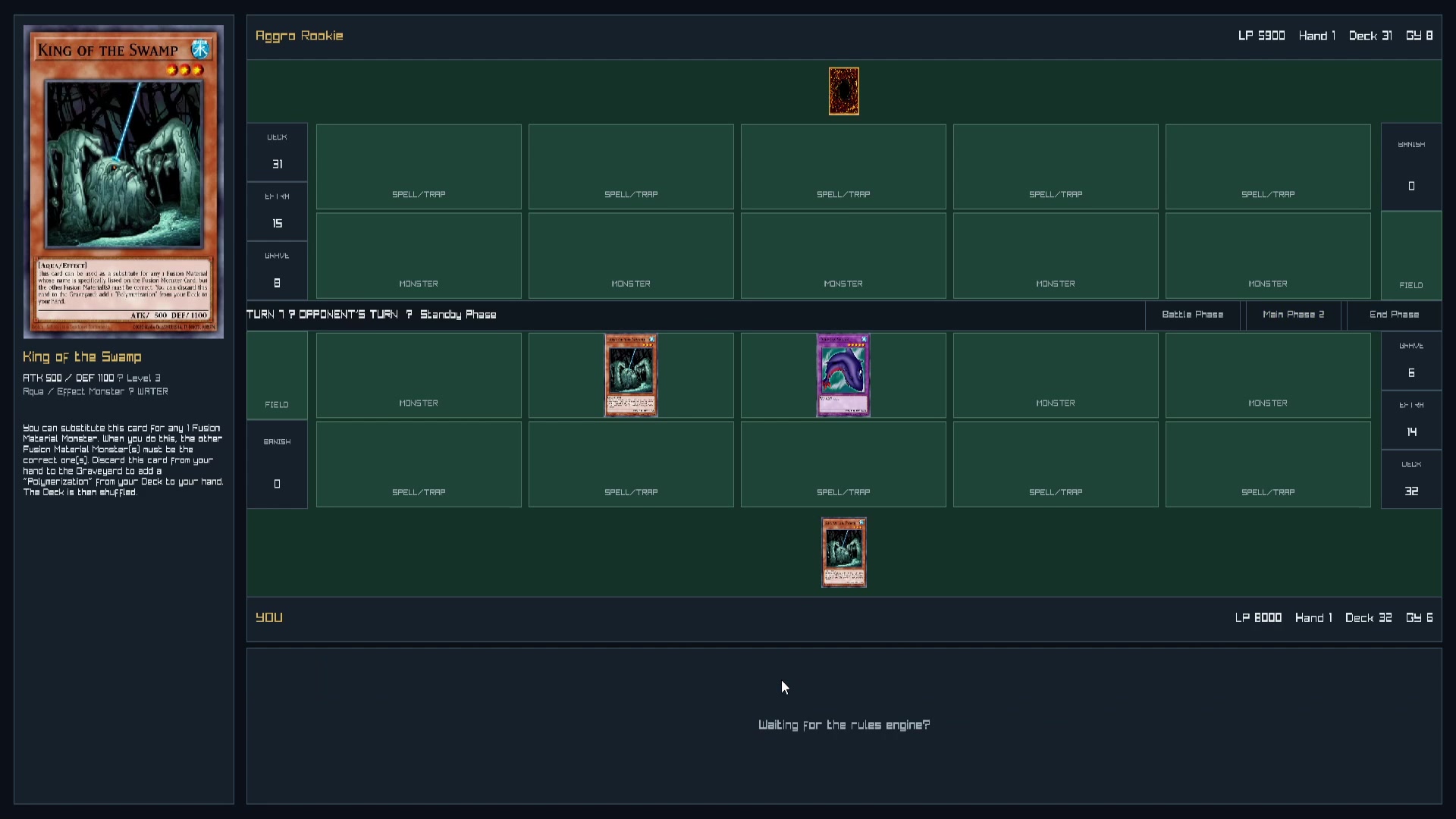View opponent's Banish zone showing 0

tap(1411, 167)
